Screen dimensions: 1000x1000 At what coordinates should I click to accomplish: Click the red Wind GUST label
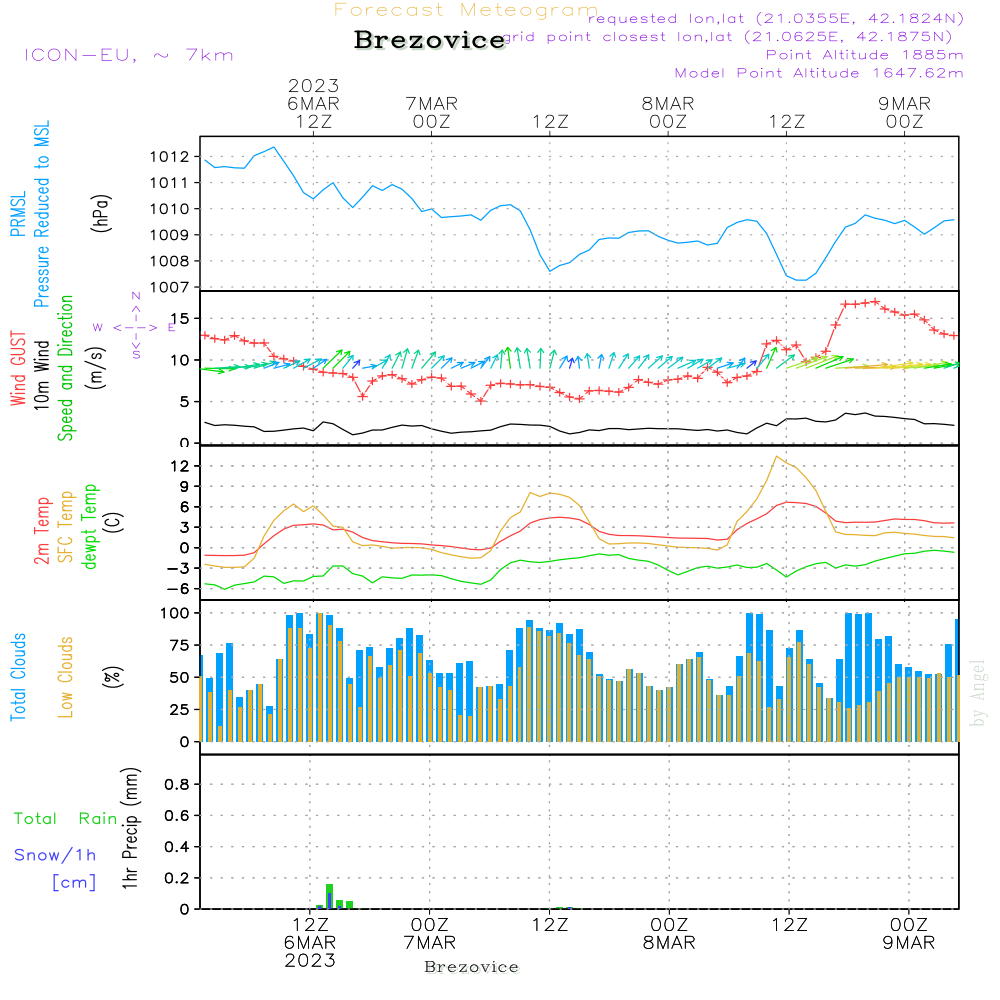point(18,370)
